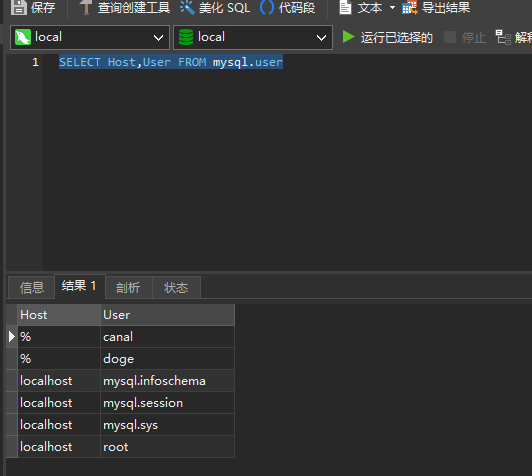
Task: Click the Export Result (导出结果) icon
Action: [409, 7]
